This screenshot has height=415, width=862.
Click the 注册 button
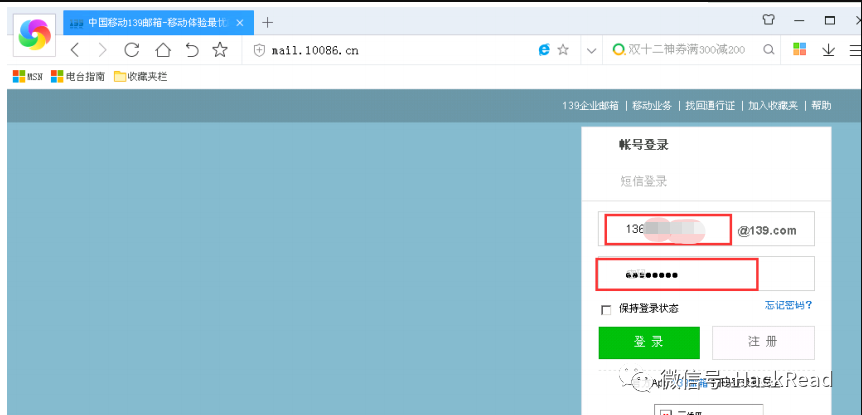click(764, 342)
